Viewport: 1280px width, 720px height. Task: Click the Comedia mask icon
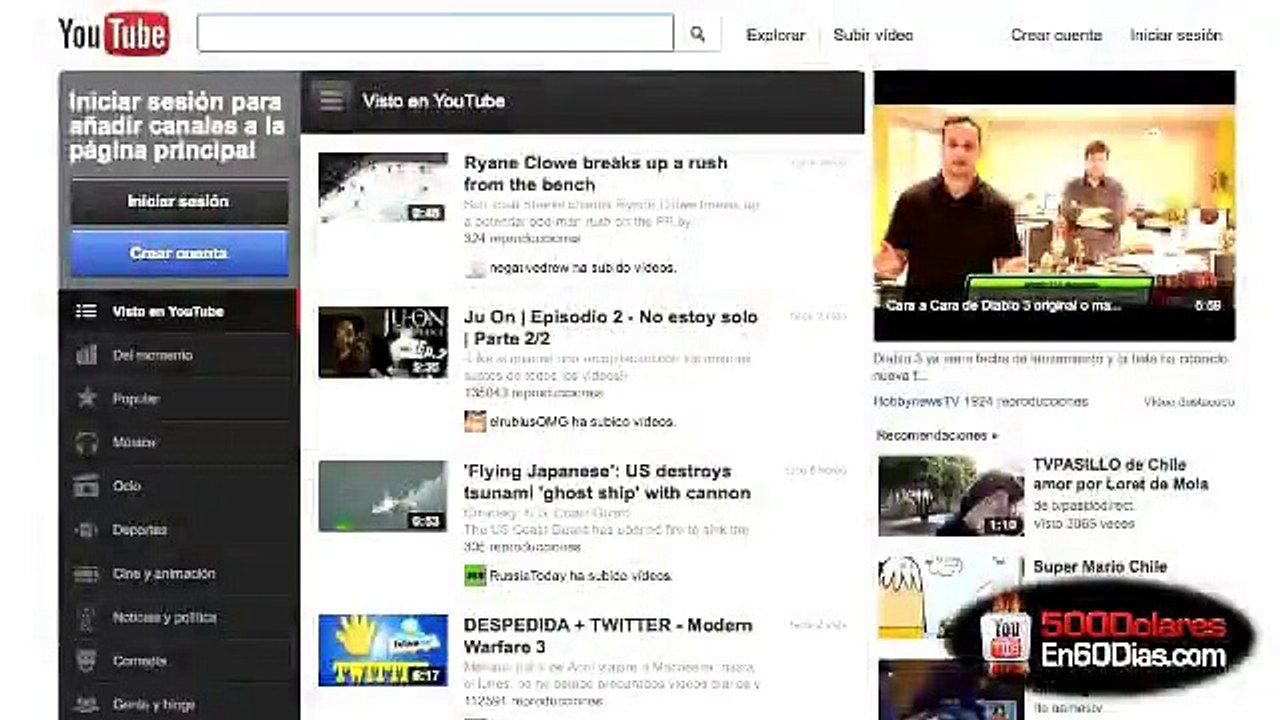click(87, 661)
